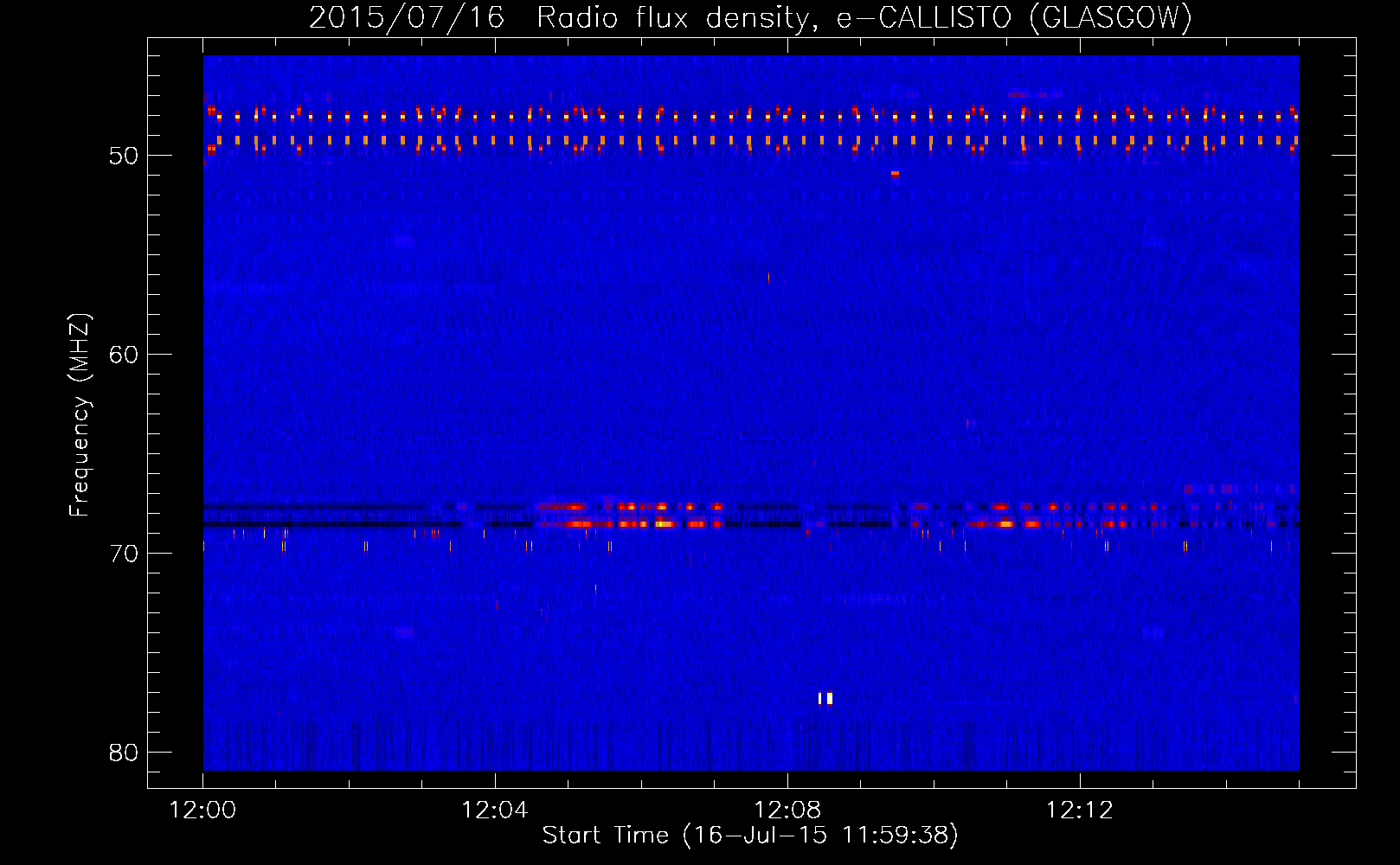Click the '60' frequency tick label
Viewport: 1400px width, 865px height.
pyautogui.click(x=124, y=355)
